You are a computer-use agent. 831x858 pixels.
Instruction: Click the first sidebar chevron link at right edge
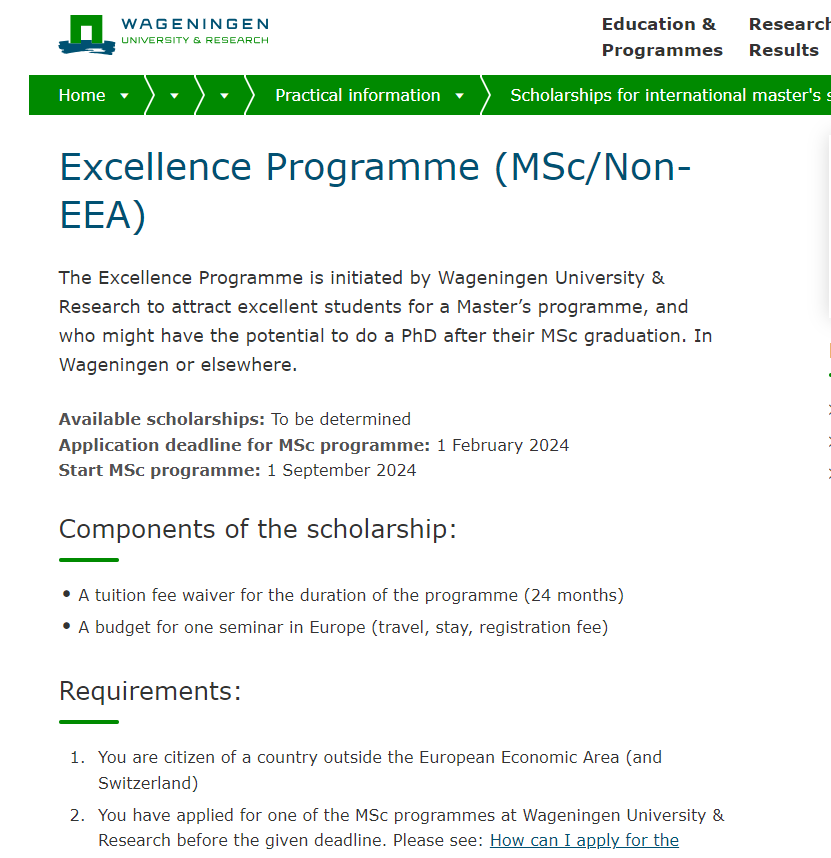[828, 409]
